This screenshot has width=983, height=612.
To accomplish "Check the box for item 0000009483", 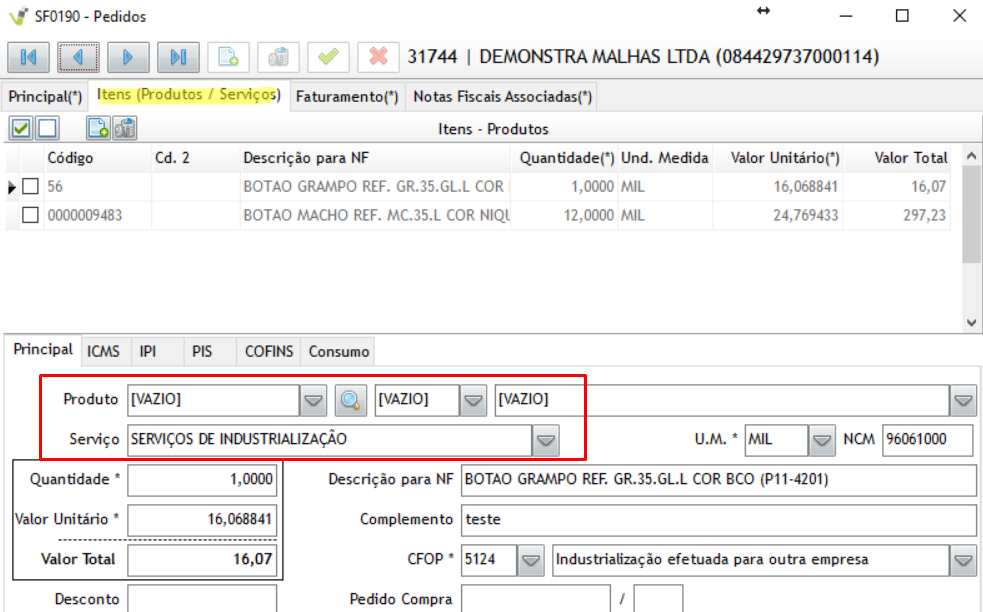I will [31, 215].
